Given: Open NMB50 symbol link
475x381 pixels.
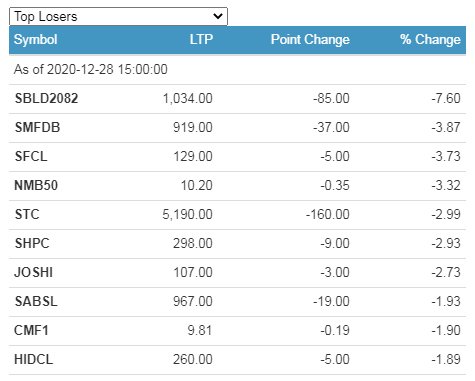Looking at the screenshot, I should click(36, 185).
